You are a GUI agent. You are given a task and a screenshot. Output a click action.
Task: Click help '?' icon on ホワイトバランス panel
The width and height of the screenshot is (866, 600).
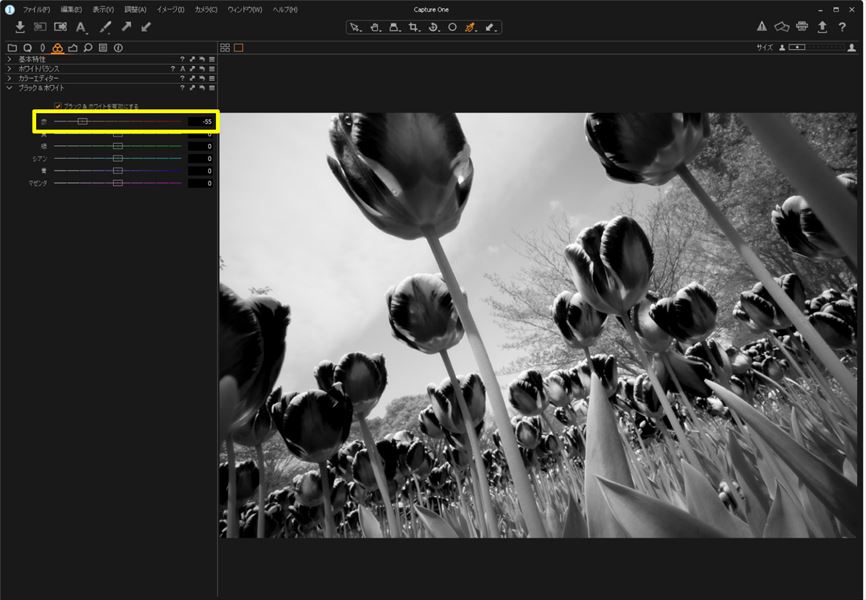tap(173, 69)
